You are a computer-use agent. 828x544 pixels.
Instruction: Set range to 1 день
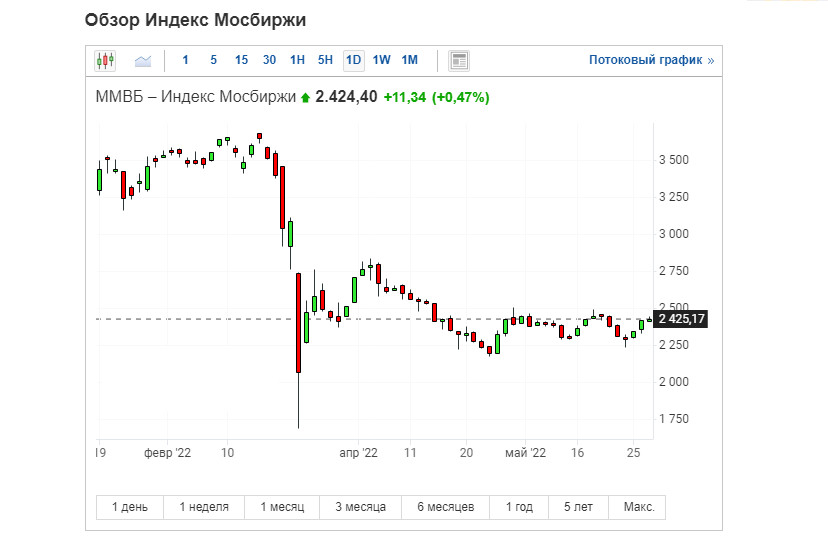click(130, 507)
